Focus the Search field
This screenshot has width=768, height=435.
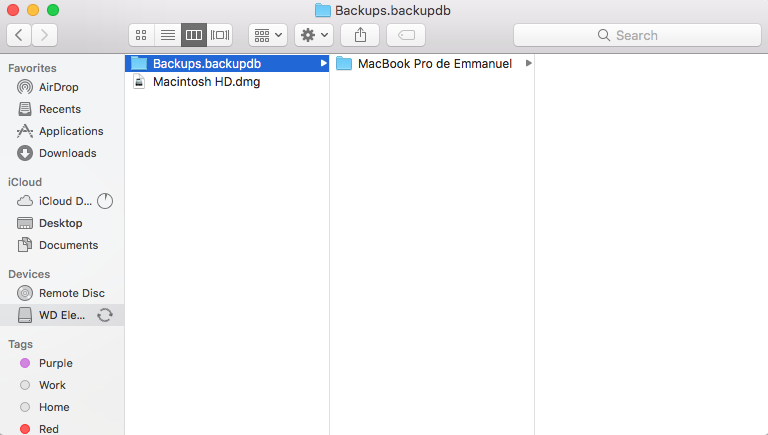point(637,35)
